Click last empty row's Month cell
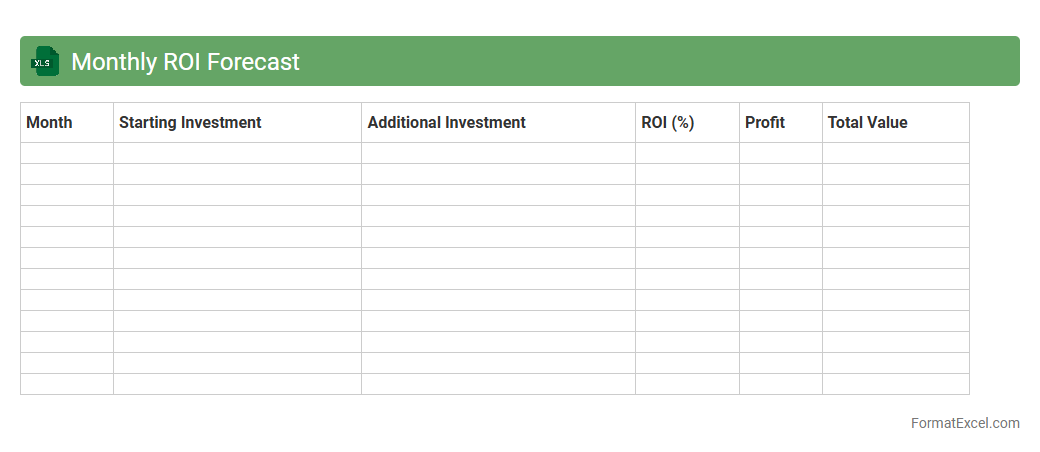Viewport: 1040px width, 452px height. (x=67, y=384)
